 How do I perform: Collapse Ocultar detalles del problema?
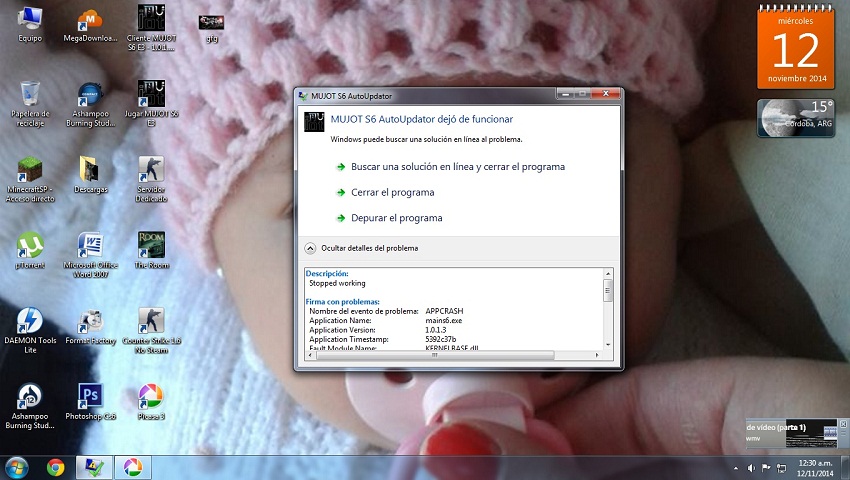tap(311, 248)
